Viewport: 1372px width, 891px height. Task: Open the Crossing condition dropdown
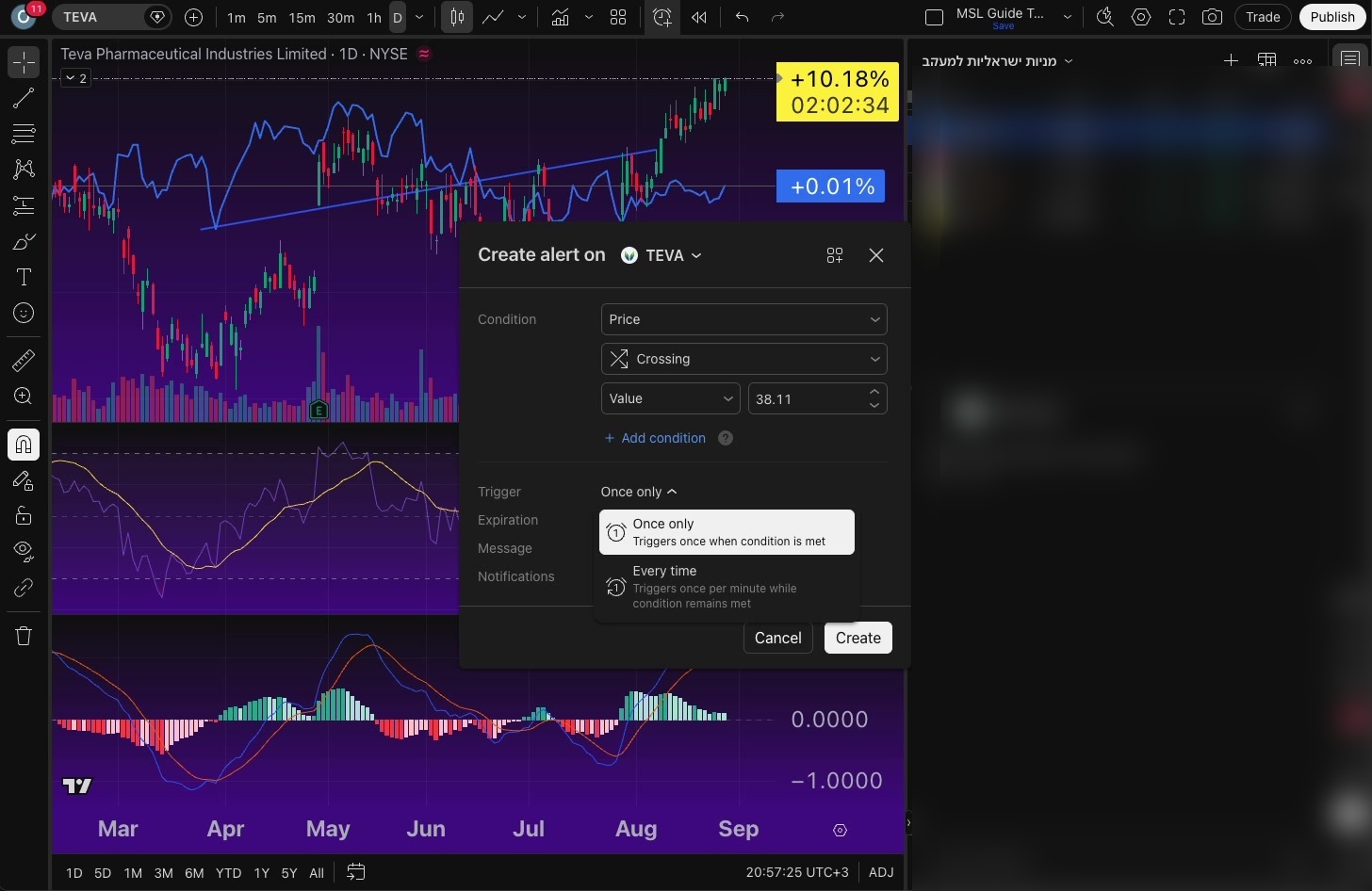(x=743, y=359)
